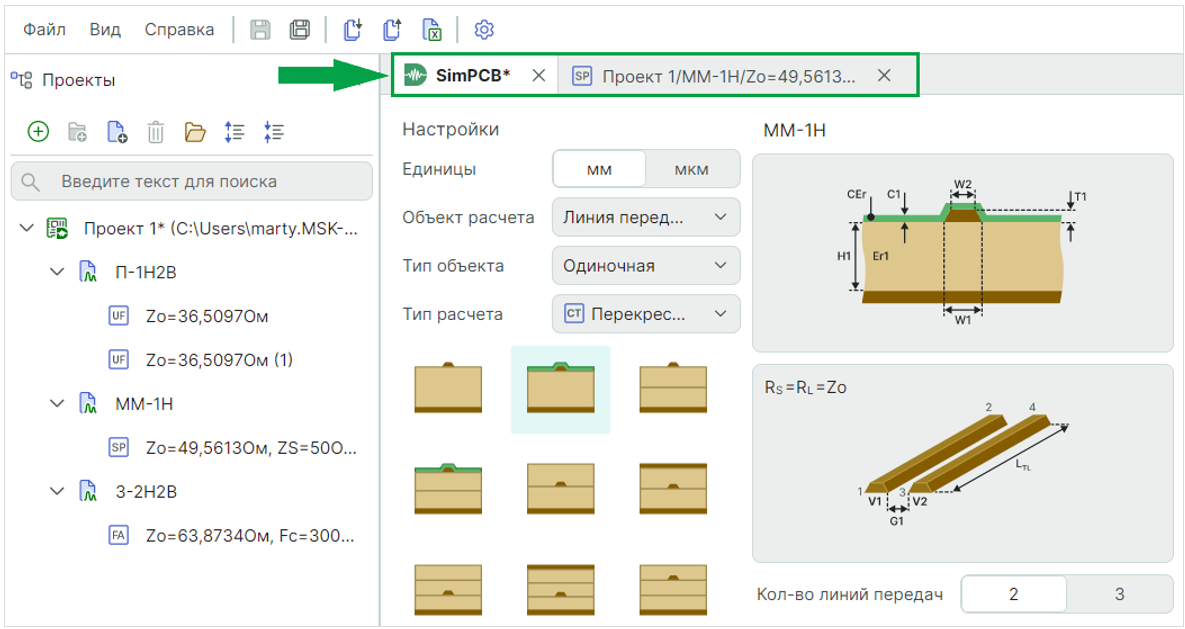Screen dimensions: 1185x629
Task: Click the expand all tree icon
Action: (235, 131)
